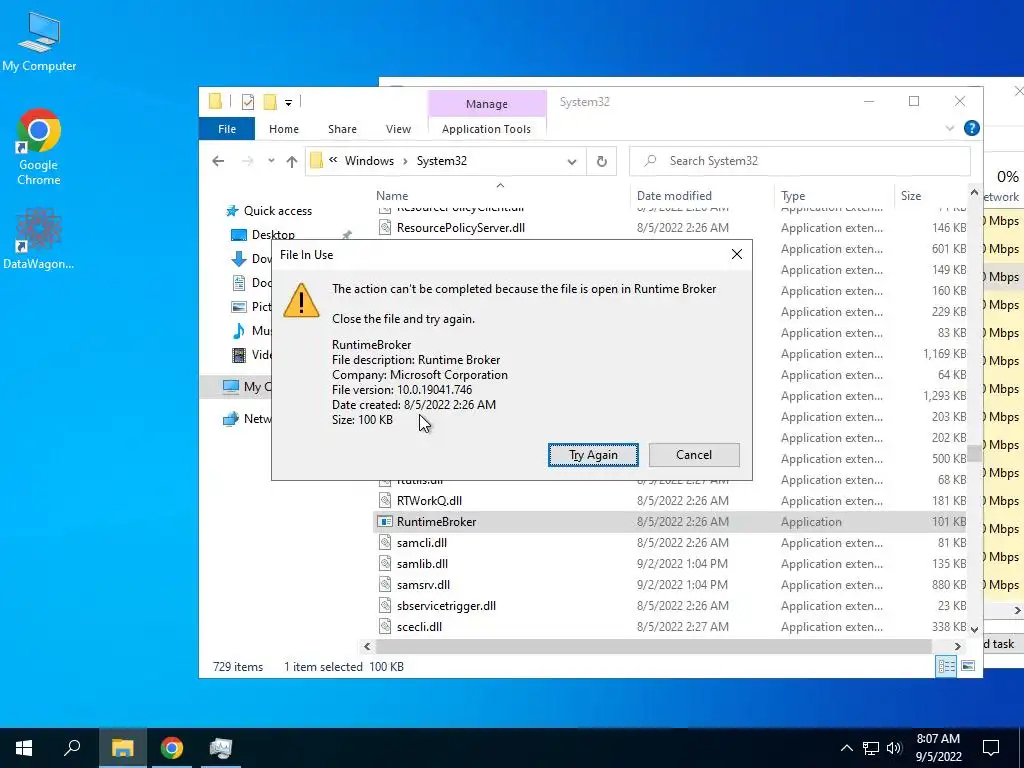Sort by the Size column header
The width and height of the screenshot is (1024, 768).
pyautogui.click(x=910, y=196)
